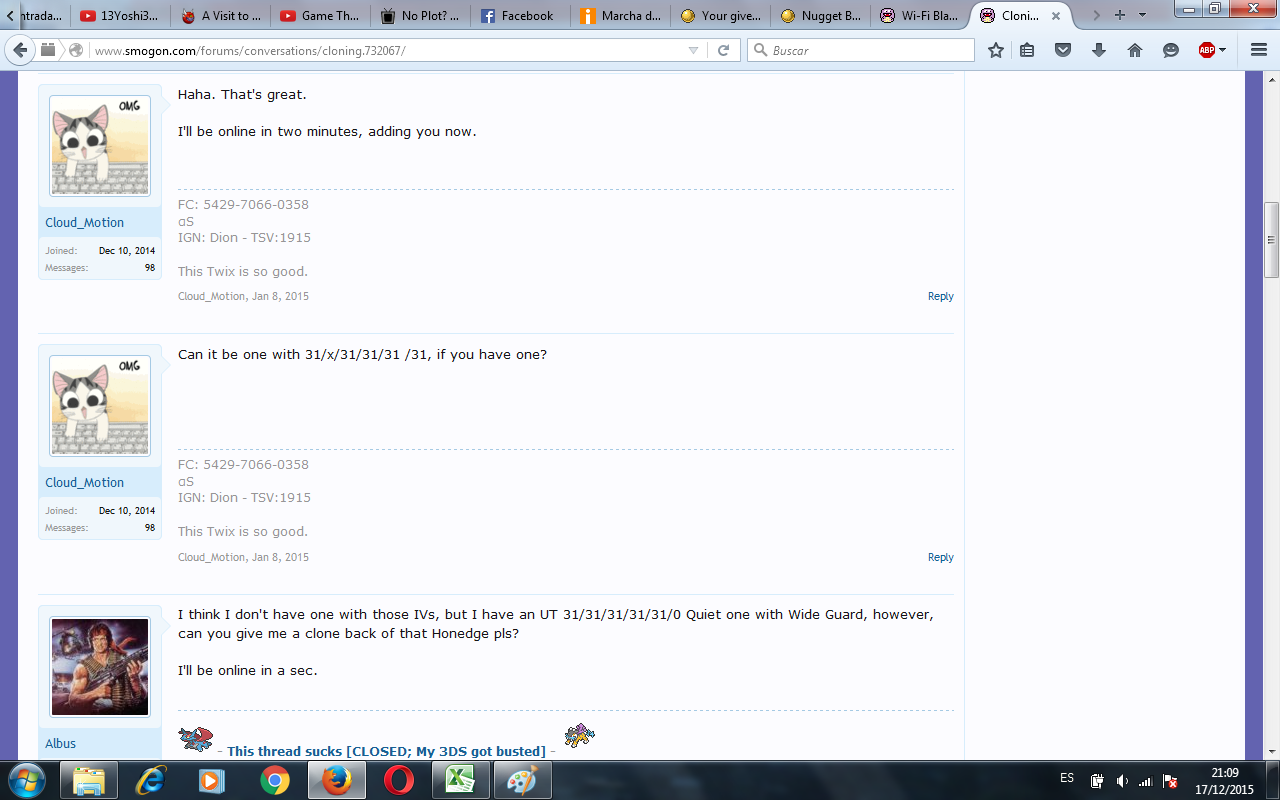Open the Adblock Plus dropdown arrow
1280x800 pixels.
point(1222,50)
